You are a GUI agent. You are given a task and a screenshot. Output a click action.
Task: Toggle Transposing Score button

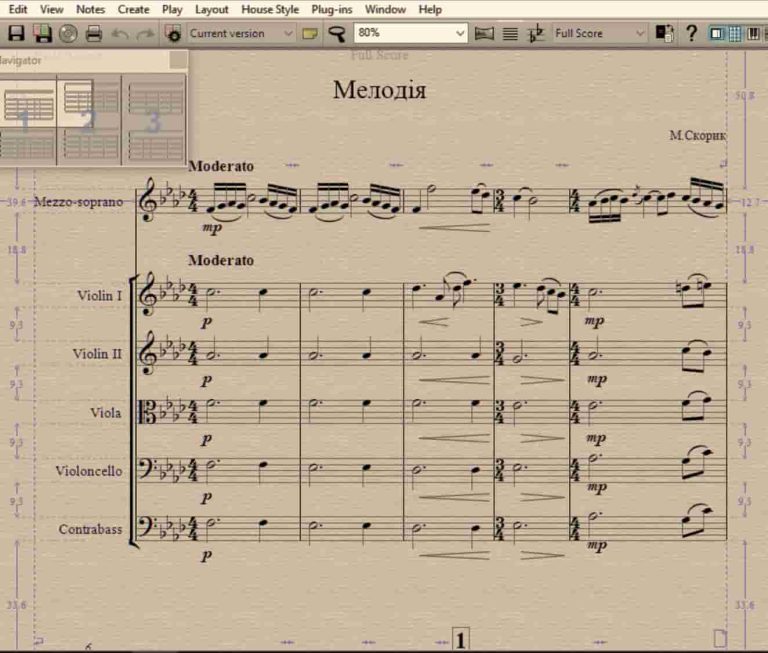tap(536, 33)
